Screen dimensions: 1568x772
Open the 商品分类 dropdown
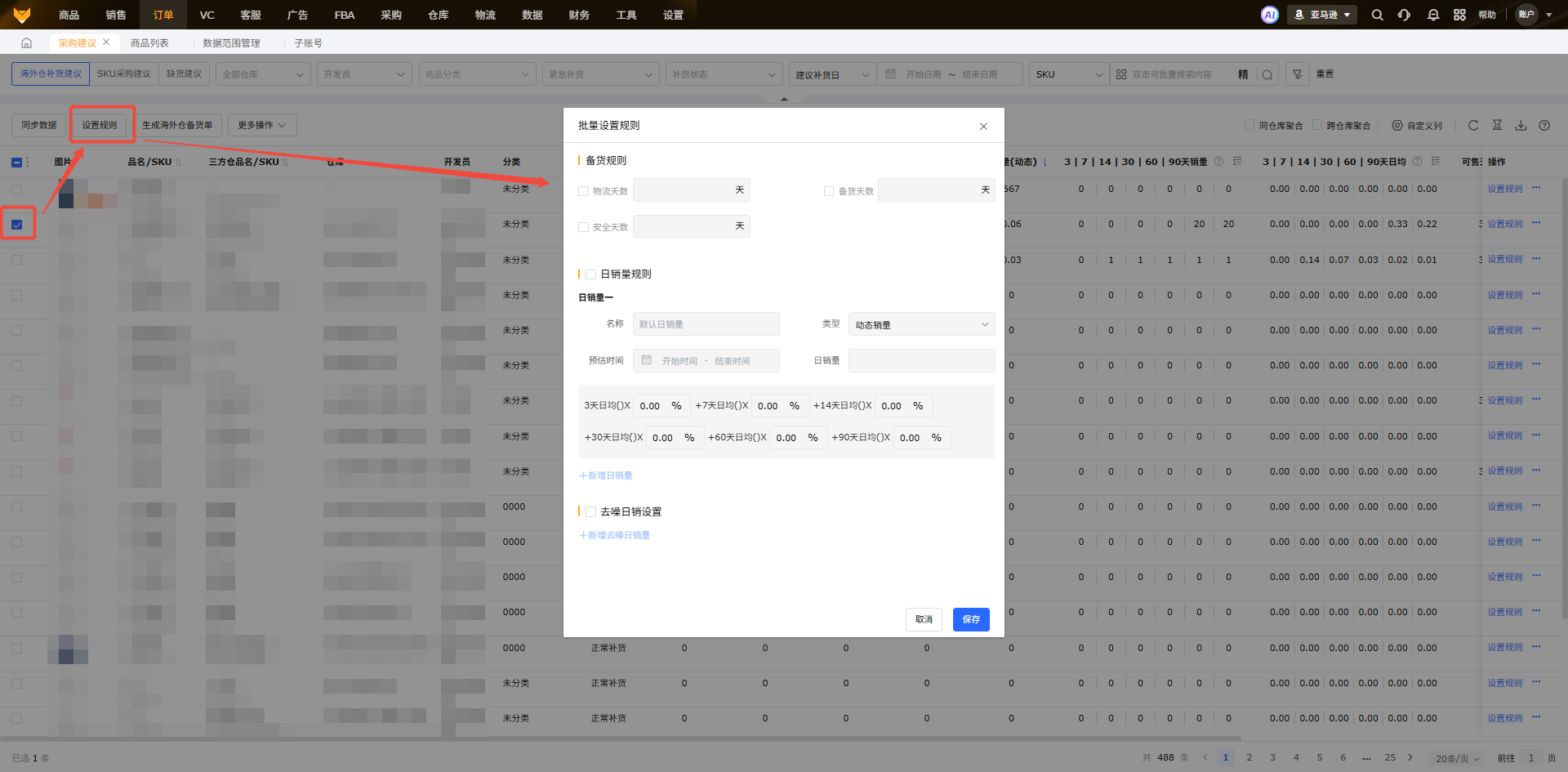click(477, 74)
